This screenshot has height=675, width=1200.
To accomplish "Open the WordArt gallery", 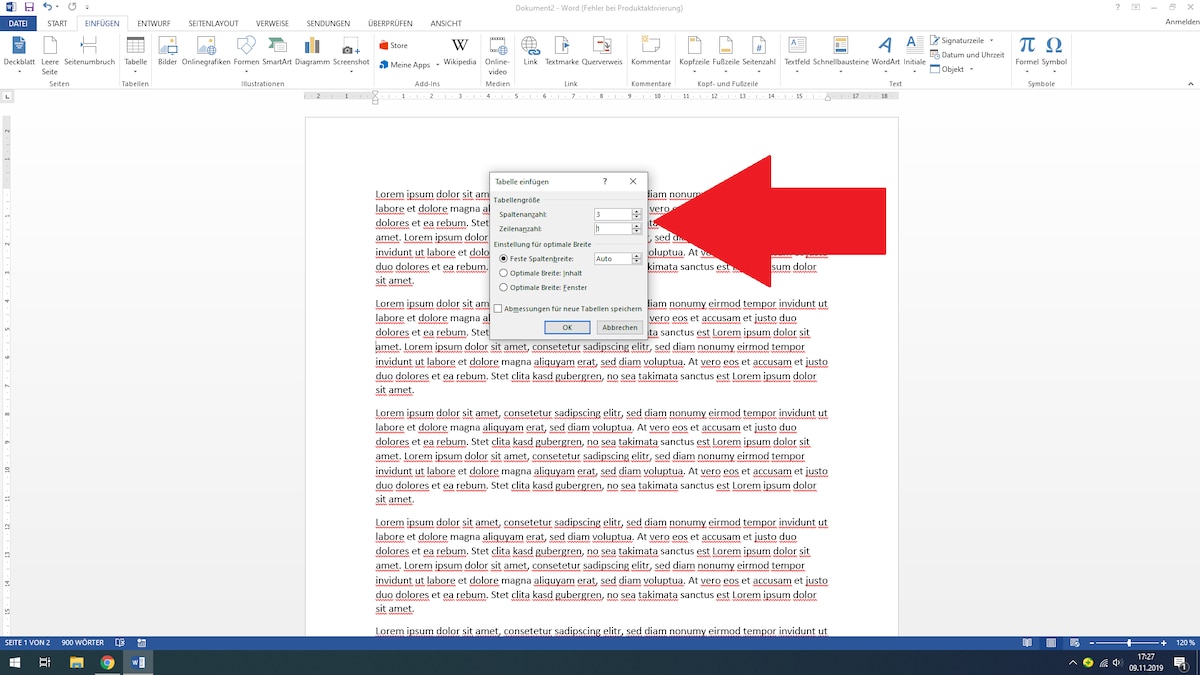I will [885, 50].
